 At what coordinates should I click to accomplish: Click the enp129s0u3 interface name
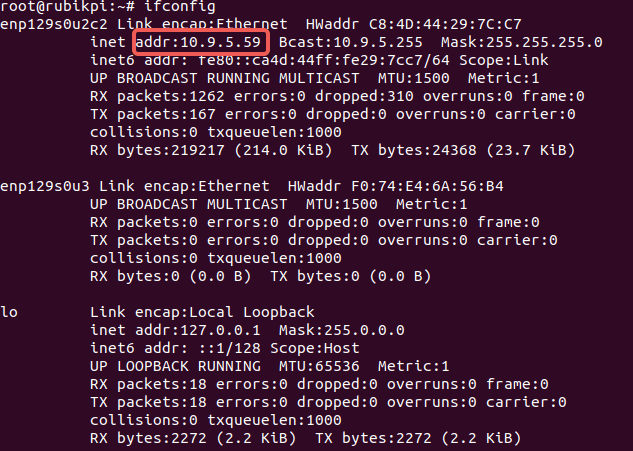click(x=45, y=186)
